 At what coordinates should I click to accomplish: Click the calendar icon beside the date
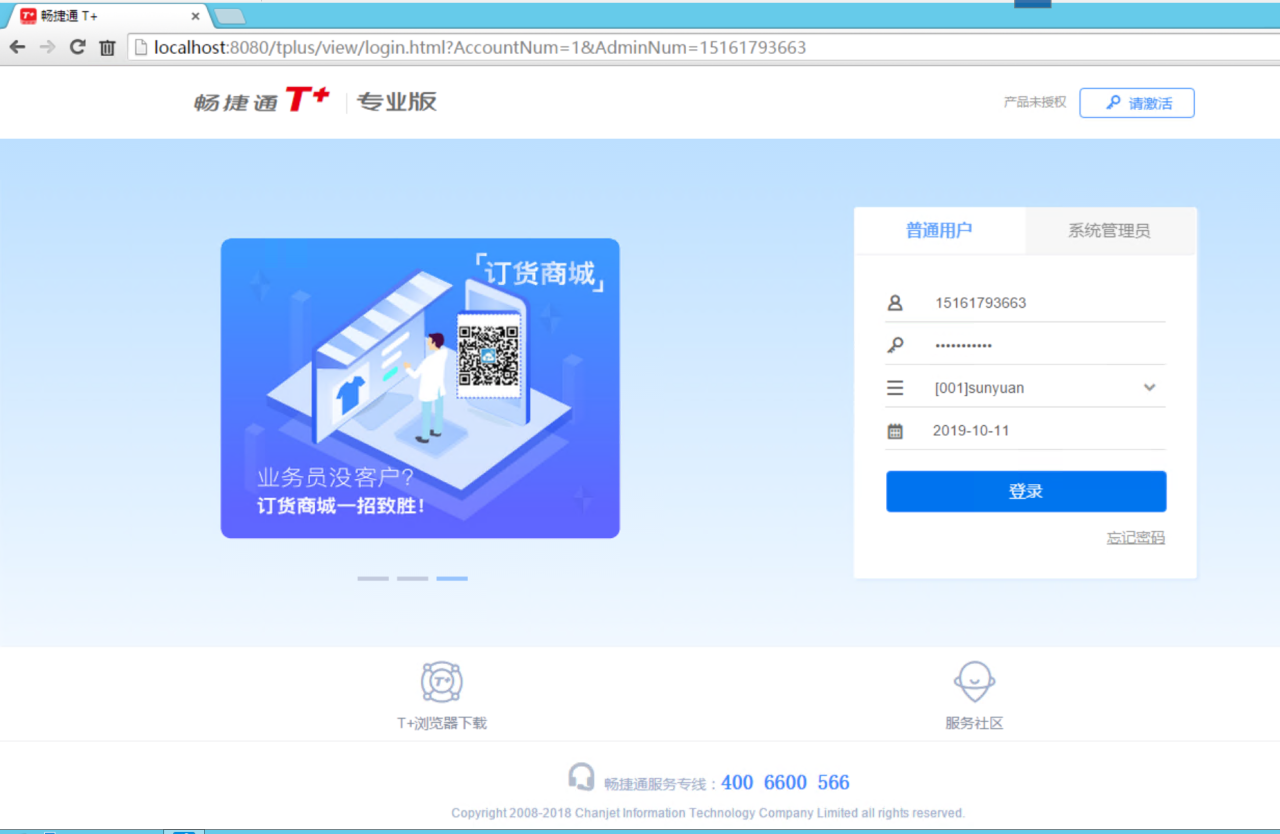895,431
